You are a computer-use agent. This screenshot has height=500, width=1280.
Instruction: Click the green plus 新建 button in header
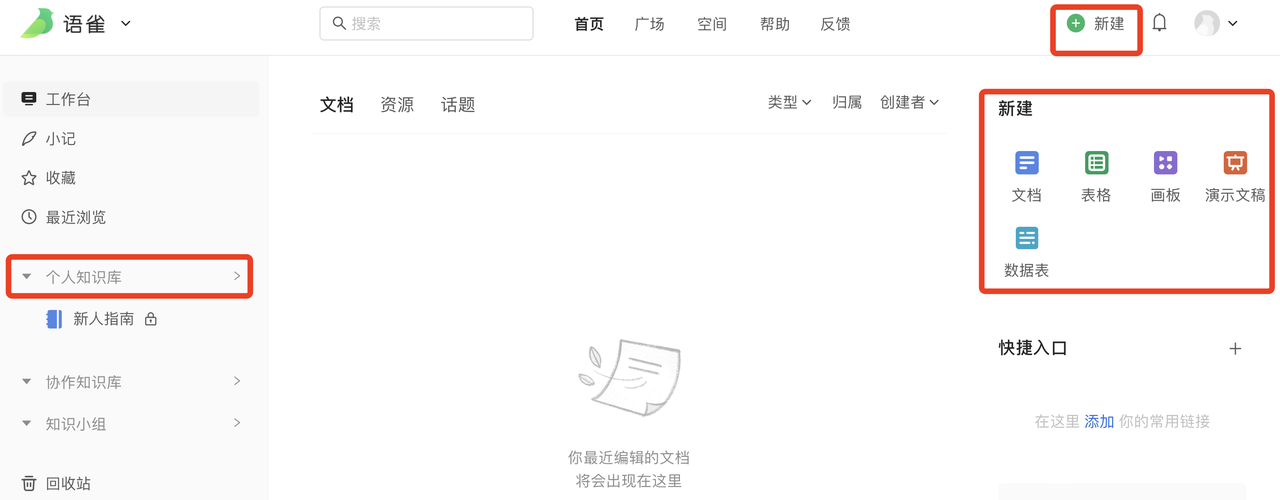(1096, 23)
